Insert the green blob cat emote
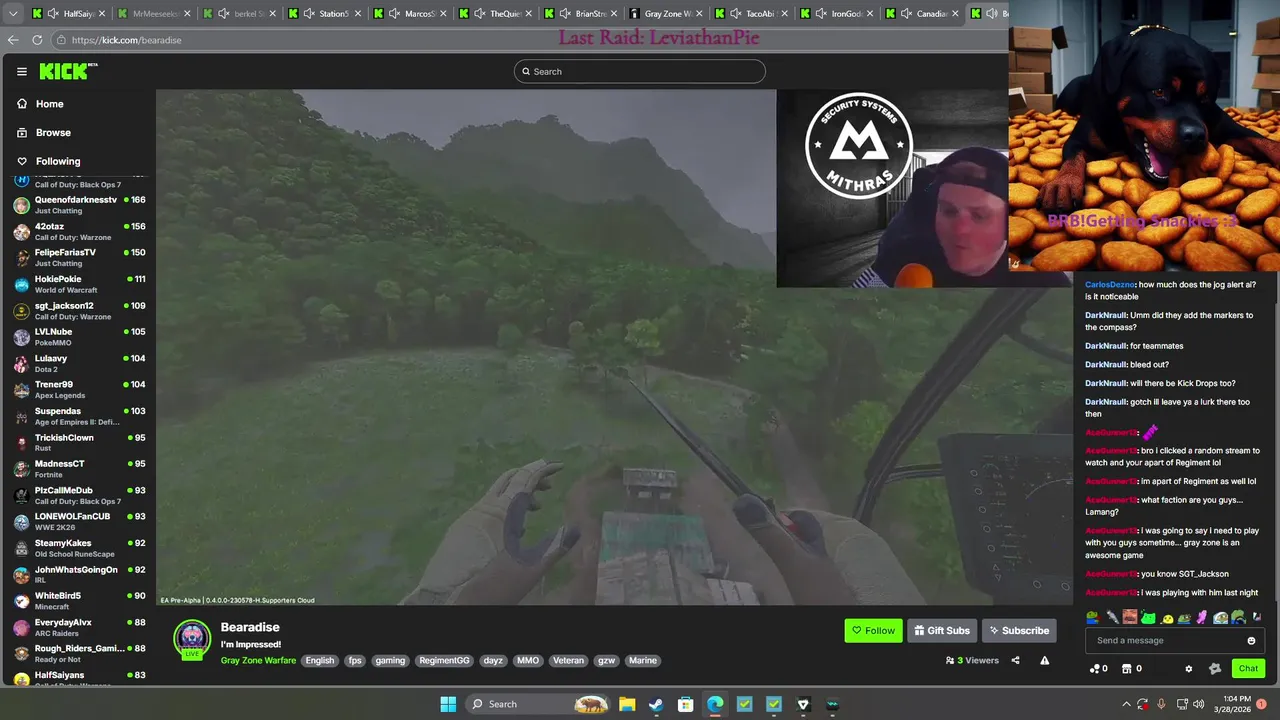Viewport: 1280px width, 720px height. (1148, 617)
